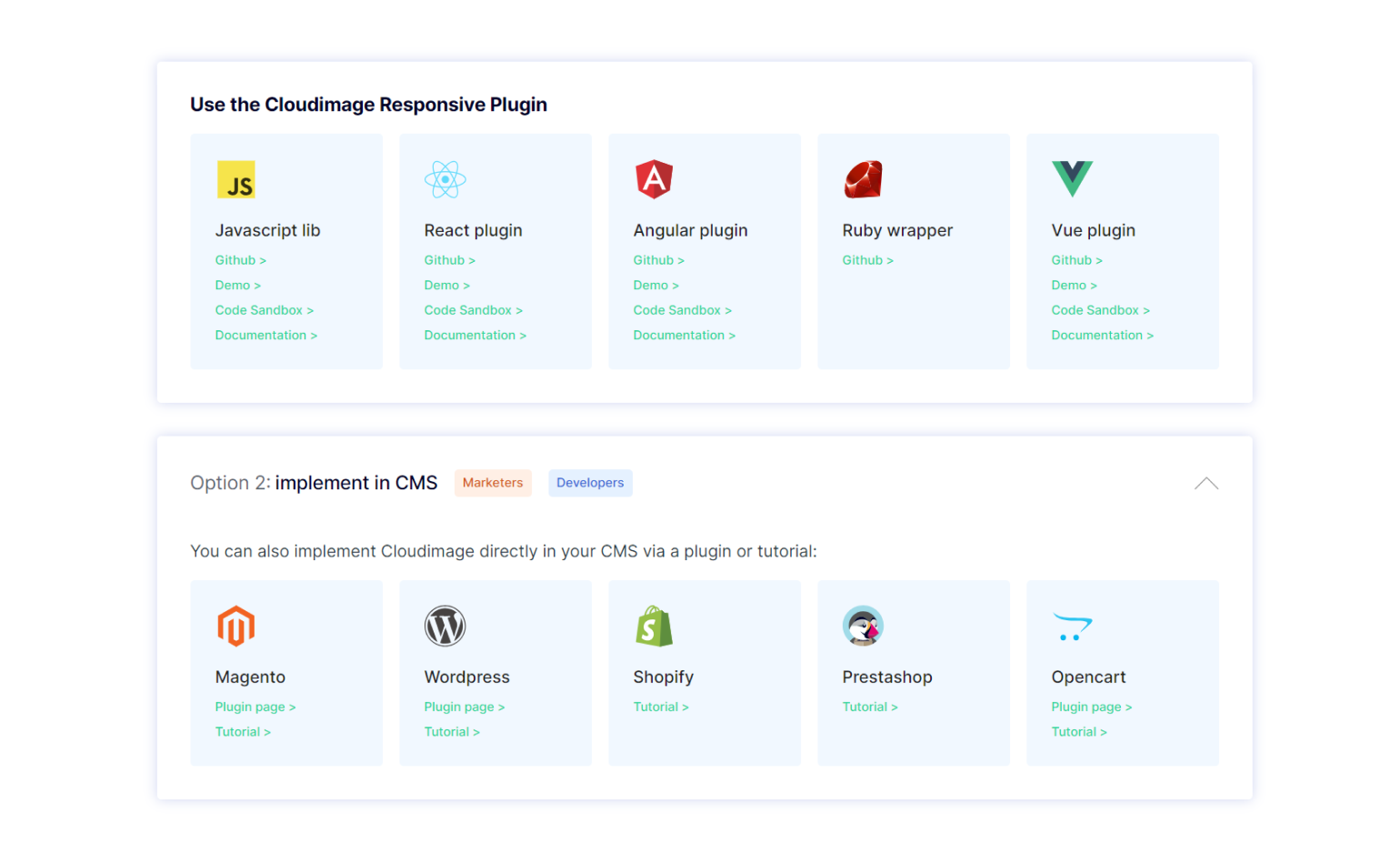
Task: Open Demo link under Vue plugin
Action: [1075, 286]
